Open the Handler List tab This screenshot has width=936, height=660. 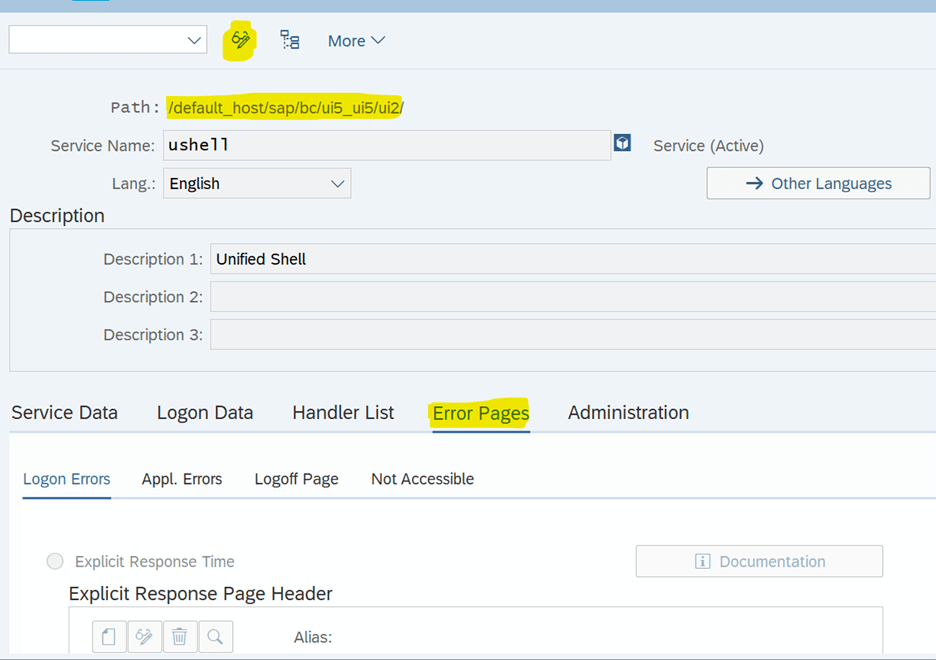[343, 412]
